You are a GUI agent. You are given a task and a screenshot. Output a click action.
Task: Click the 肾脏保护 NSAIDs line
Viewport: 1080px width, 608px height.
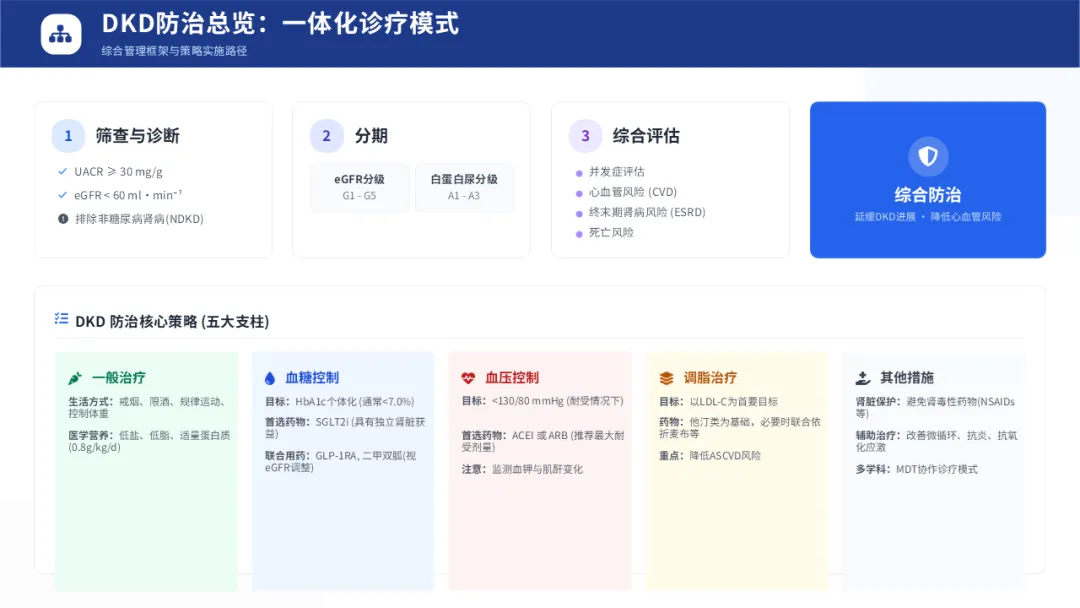[935, 408]
